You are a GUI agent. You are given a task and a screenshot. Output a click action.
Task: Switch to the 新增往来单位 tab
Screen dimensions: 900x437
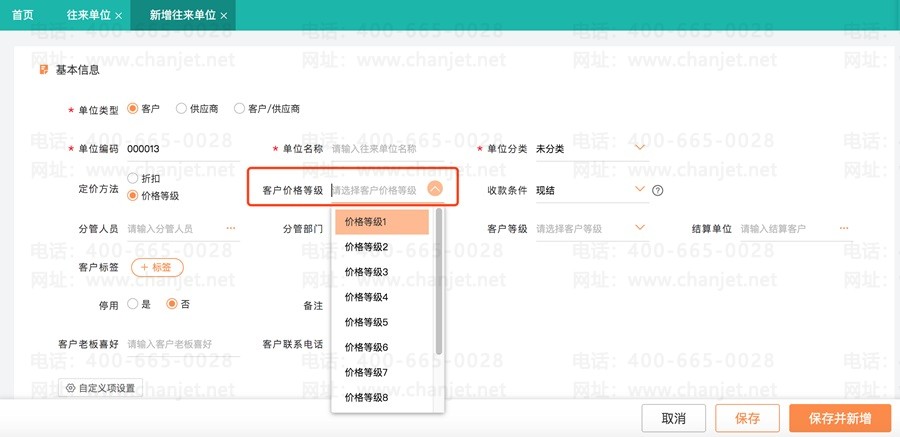183,15
